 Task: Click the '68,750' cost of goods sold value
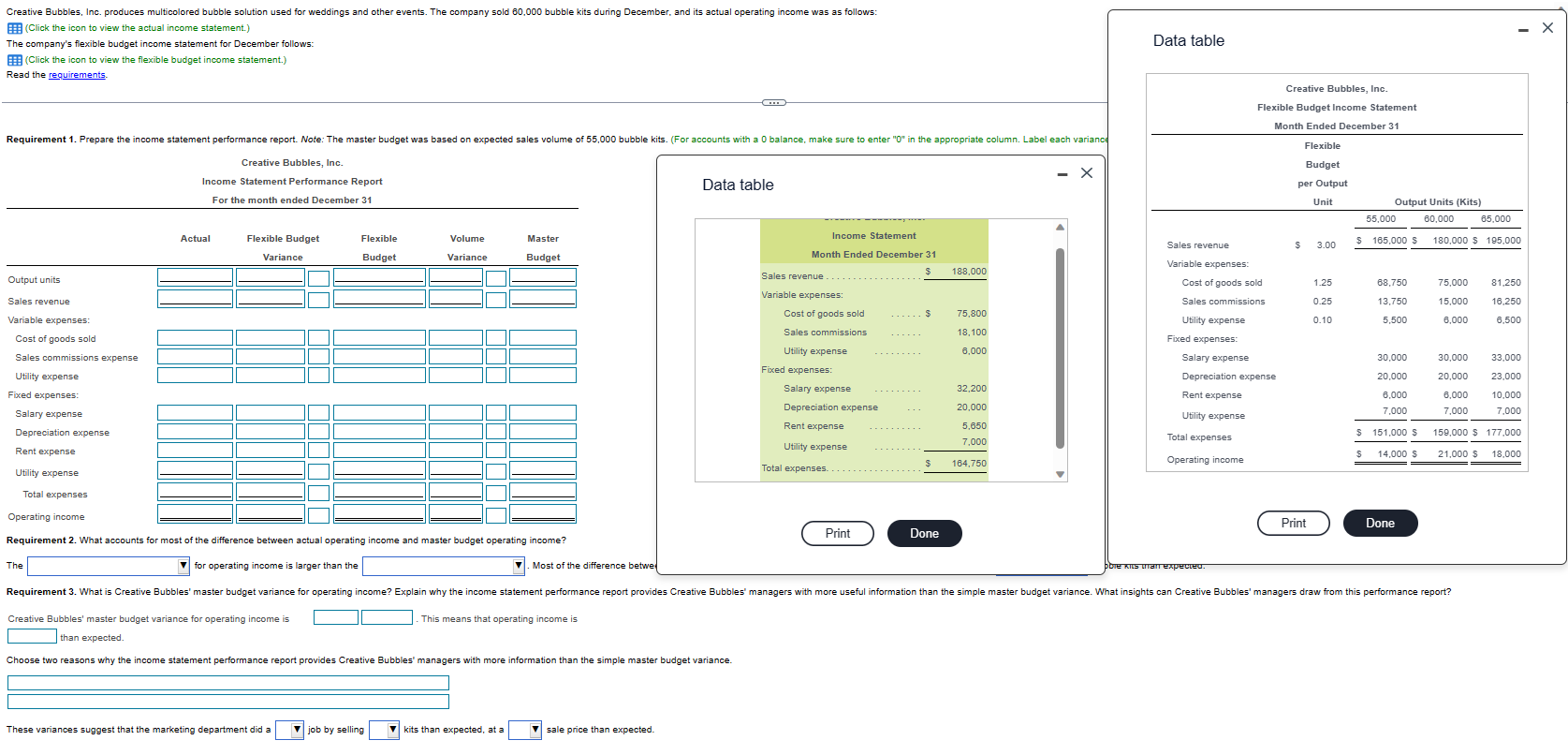[1392, 283]
